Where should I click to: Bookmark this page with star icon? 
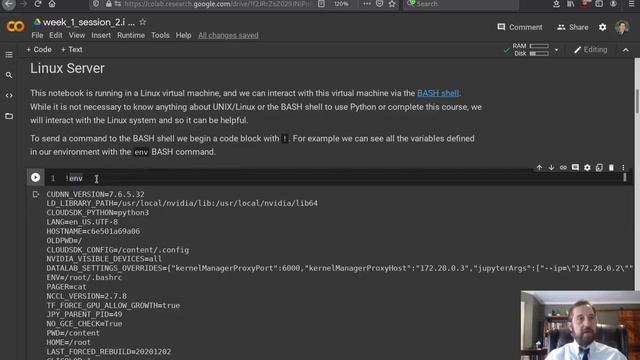point(392,4)
